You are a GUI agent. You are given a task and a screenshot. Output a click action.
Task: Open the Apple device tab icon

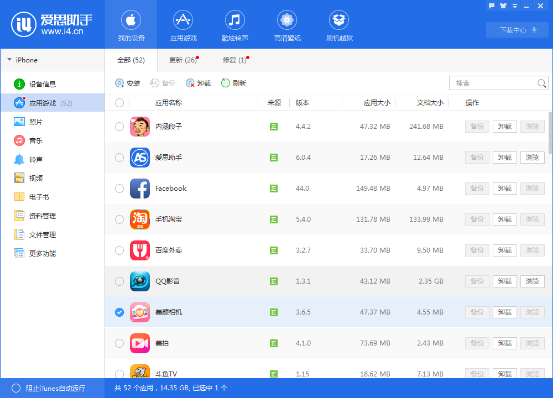(131, 20)
